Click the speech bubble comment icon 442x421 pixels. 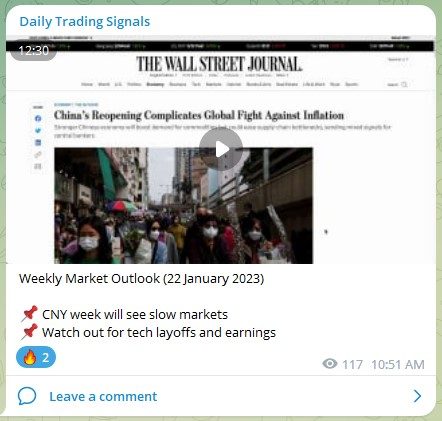point(27,396)
